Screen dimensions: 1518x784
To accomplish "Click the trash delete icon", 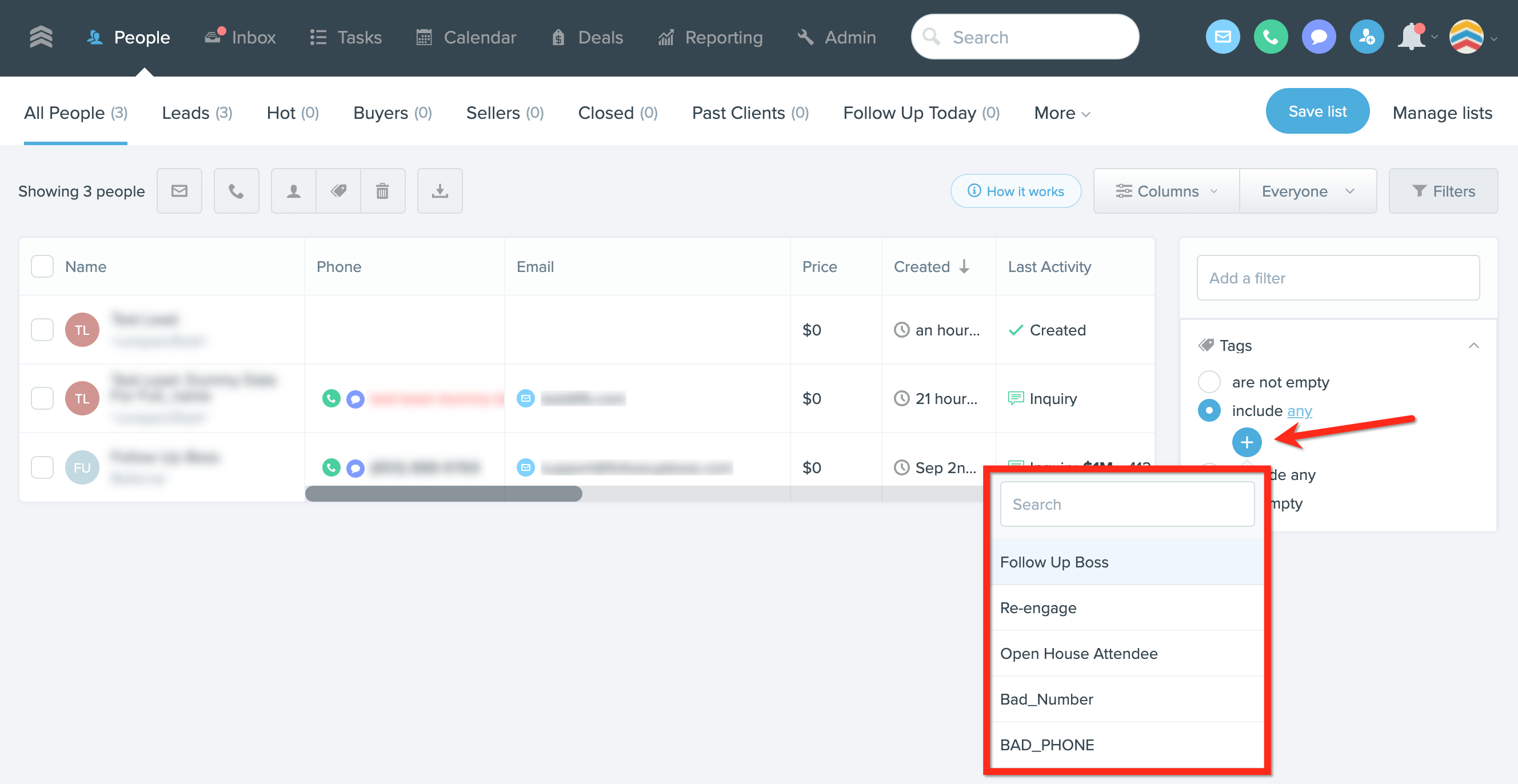I will 382,191.
